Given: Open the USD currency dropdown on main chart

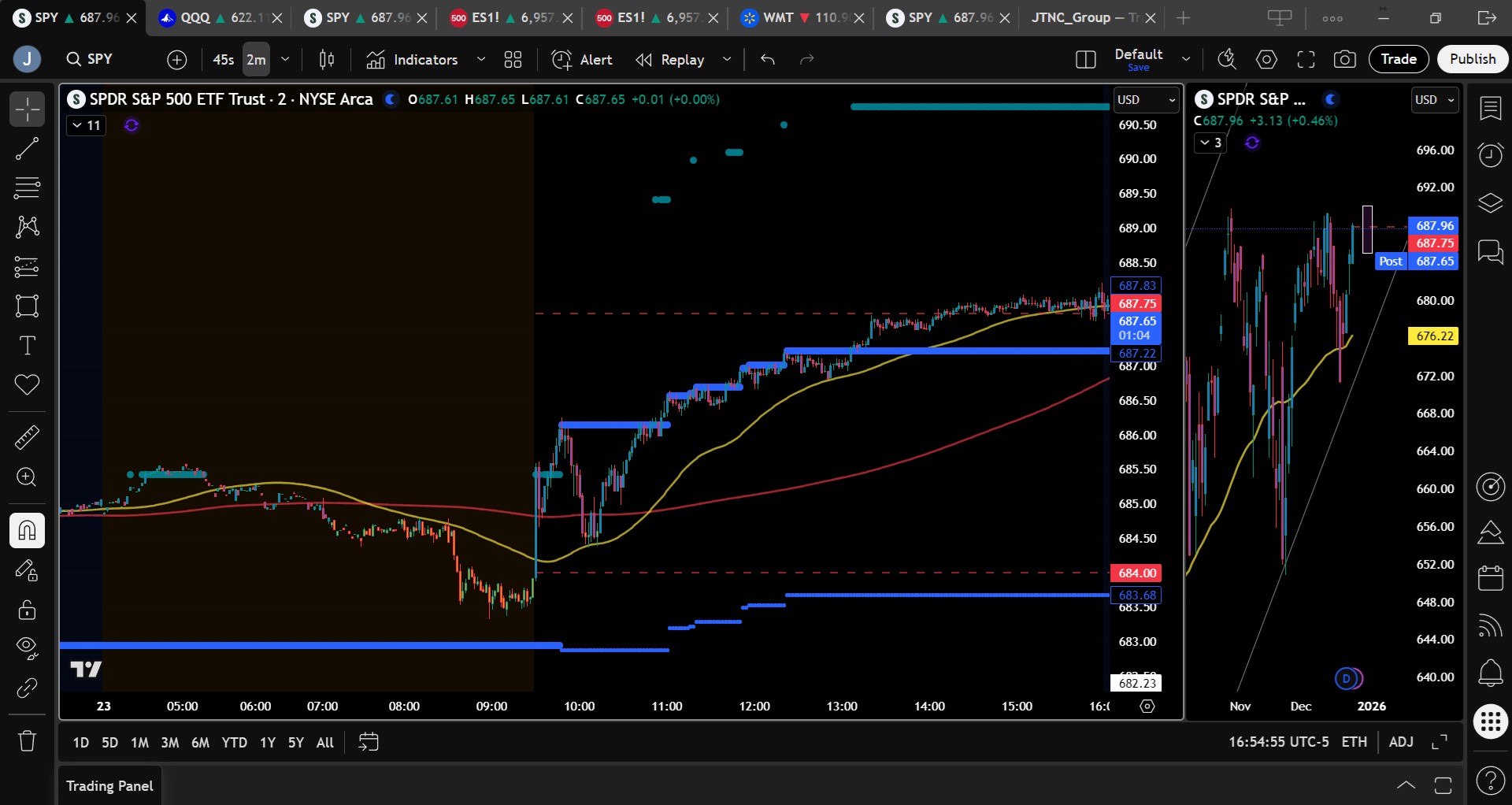Looking at the screenshot, I should (1147, 100).
